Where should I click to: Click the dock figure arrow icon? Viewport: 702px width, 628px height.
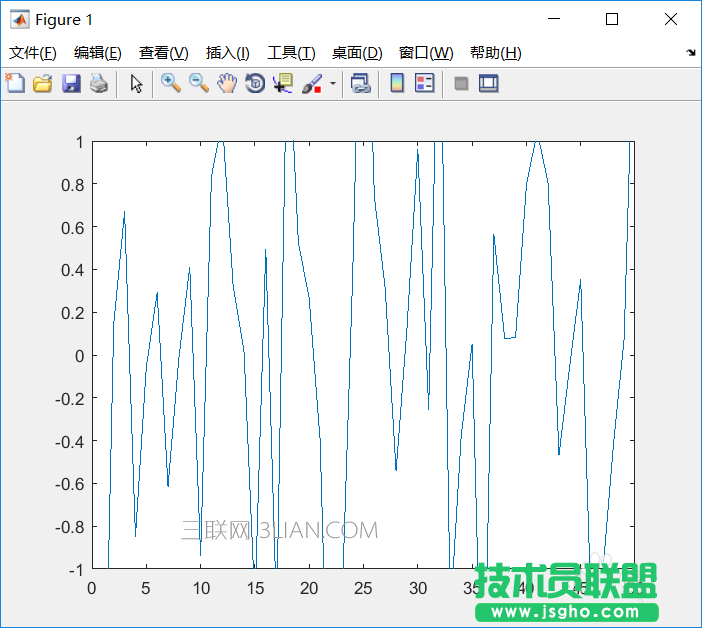click(x=691, y=52)
